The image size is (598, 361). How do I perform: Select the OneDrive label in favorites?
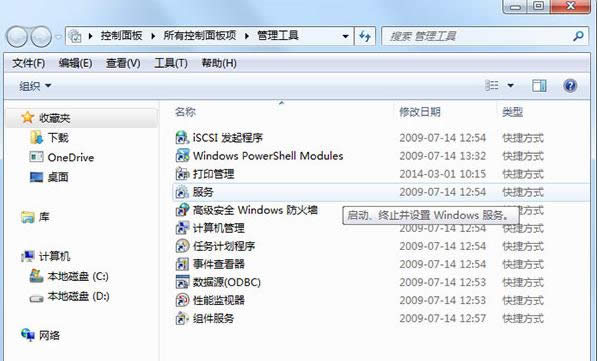(71, 157)
